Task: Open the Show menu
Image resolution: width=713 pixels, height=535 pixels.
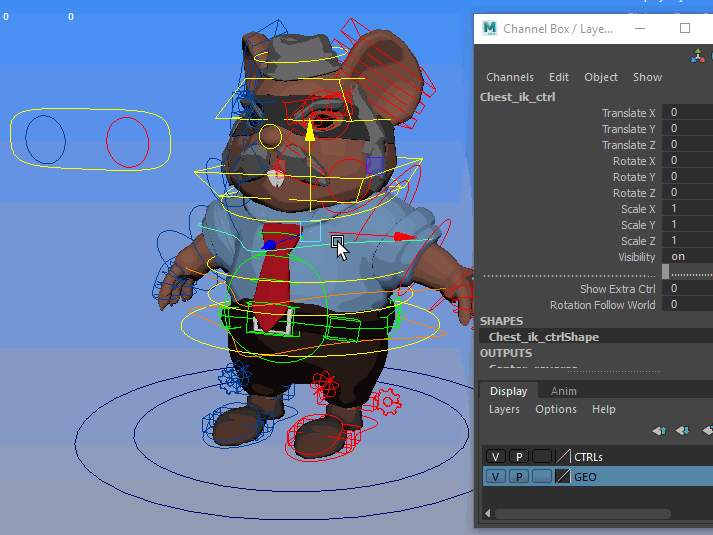Action: pos(647,77)
